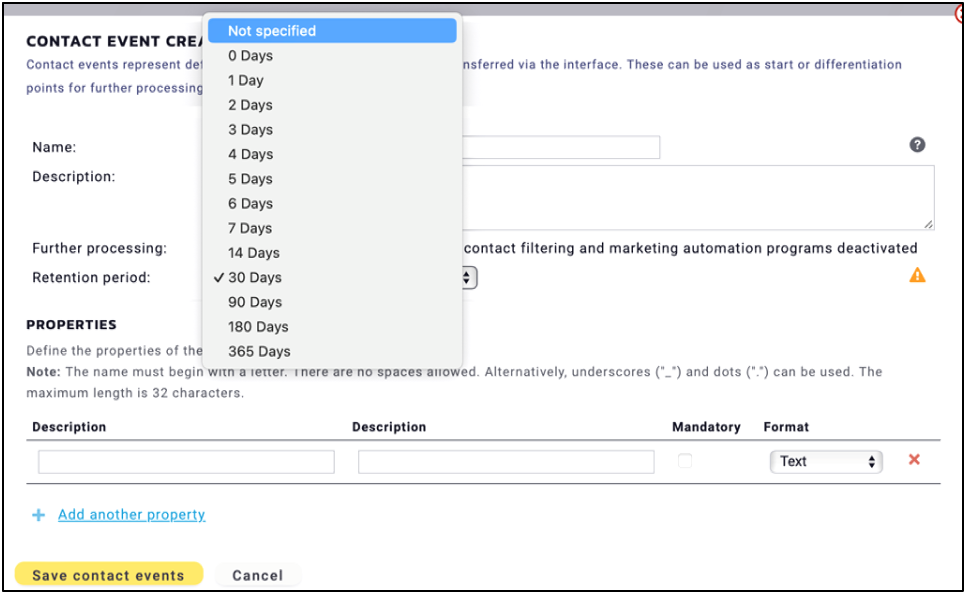This screenshot has height=594, width=966.
Task: Delete property row with red X
Action: coord(914,460)
